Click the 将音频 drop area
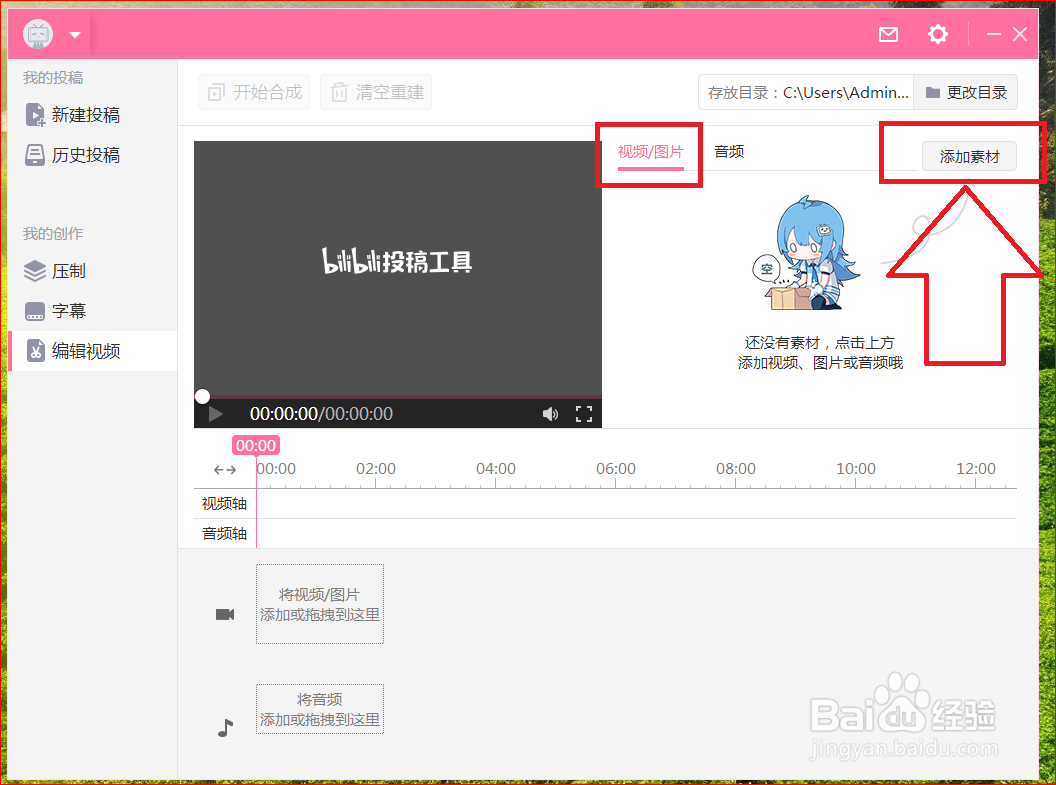Image resolution: width=1056 pixels, height=785 pixels. [320, 709]
